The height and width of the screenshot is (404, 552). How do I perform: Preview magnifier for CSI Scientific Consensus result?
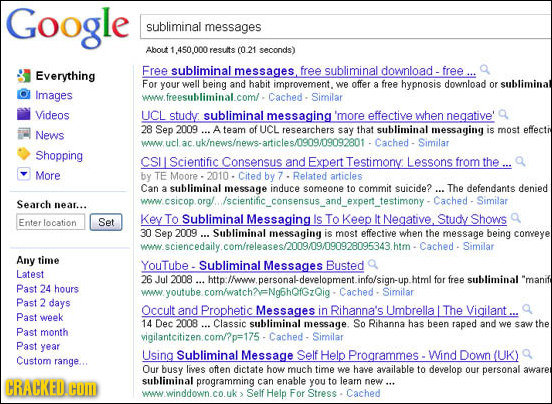click(520, 161)
